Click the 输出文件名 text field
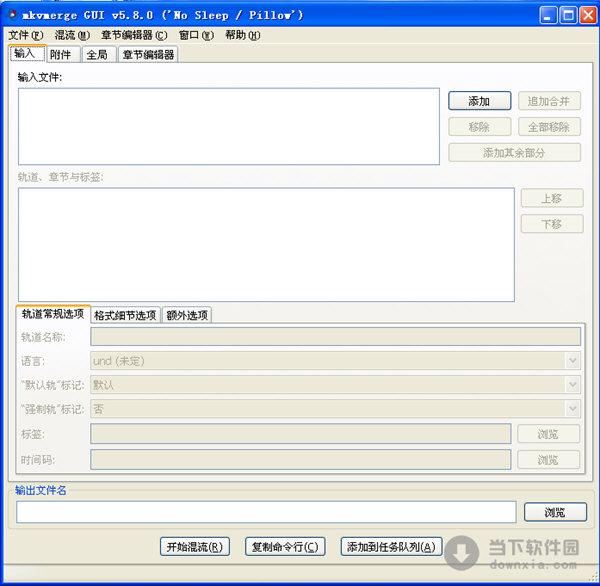 tap(266, 512)
